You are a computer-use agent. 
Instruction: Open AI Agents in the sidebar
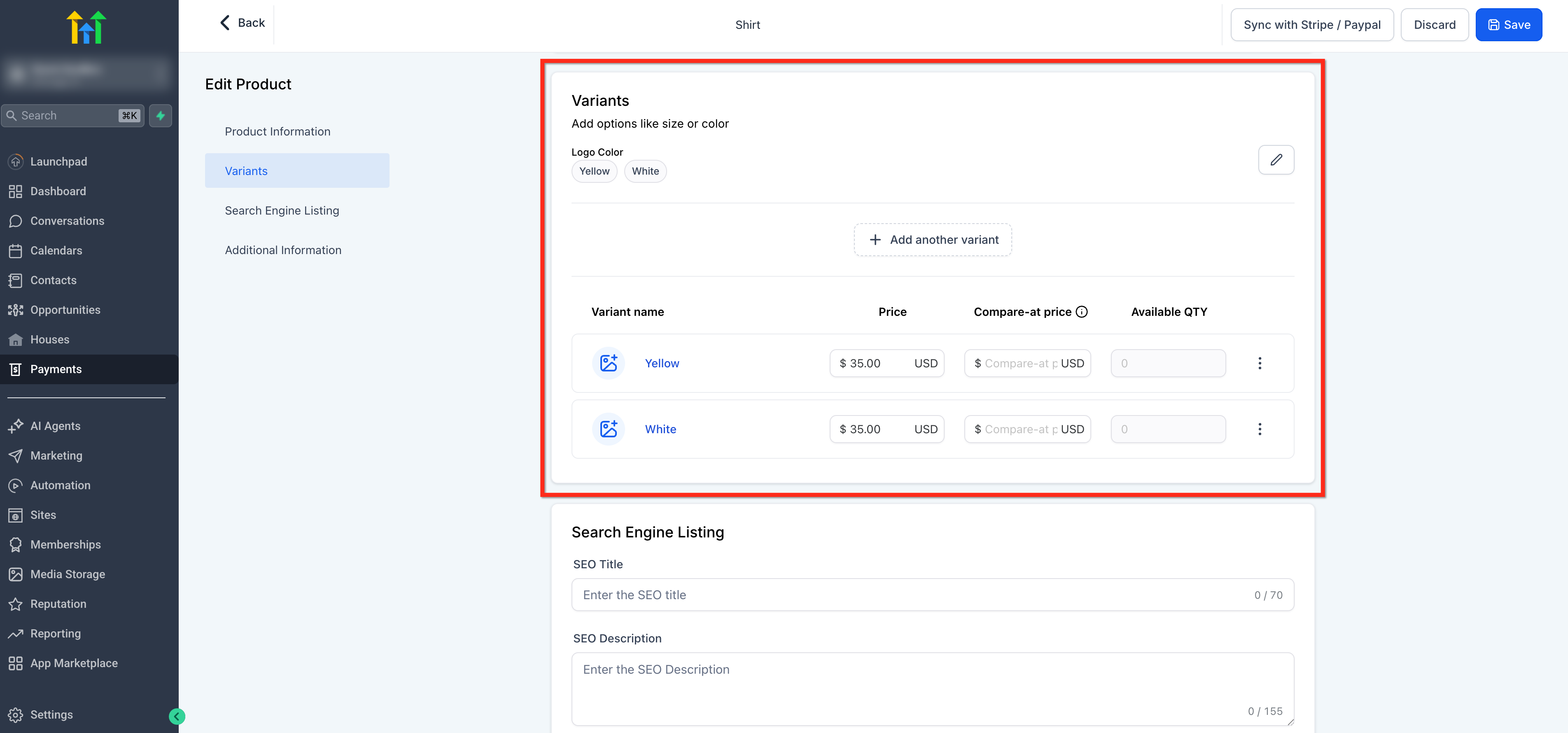pos(55,425)
